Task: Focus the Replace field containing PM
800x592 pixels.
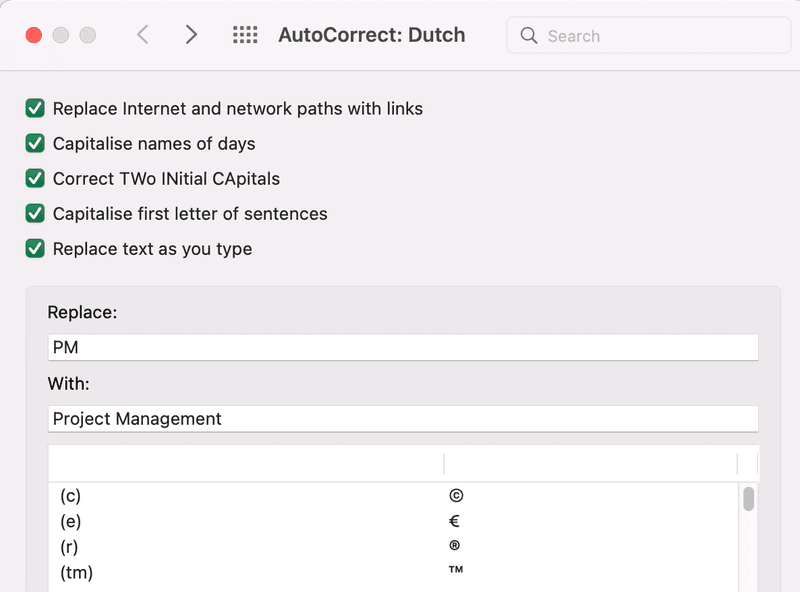Action: tap(403, 348)
